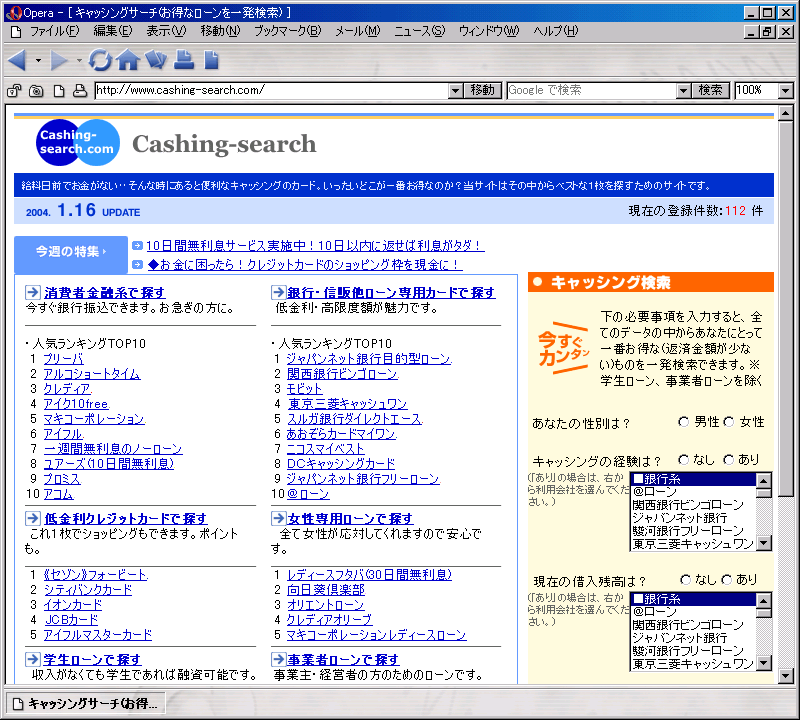Print the page using the large printer icon
The width and height of the screenshot is (800, 720).
[184, 60]
